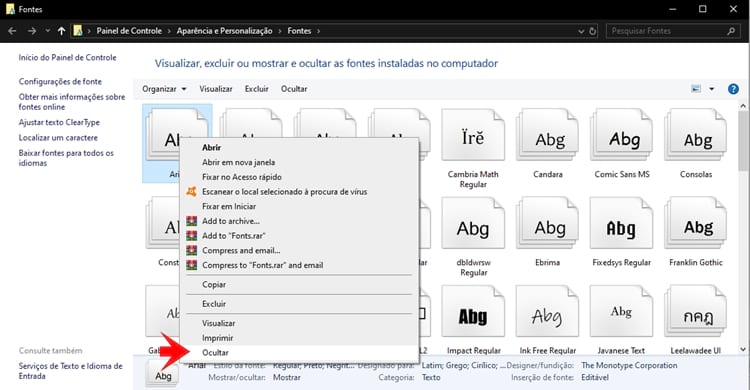Select the Consolas font icon
This screenshot has height=390, width=750.
click(x=696, y=135)
